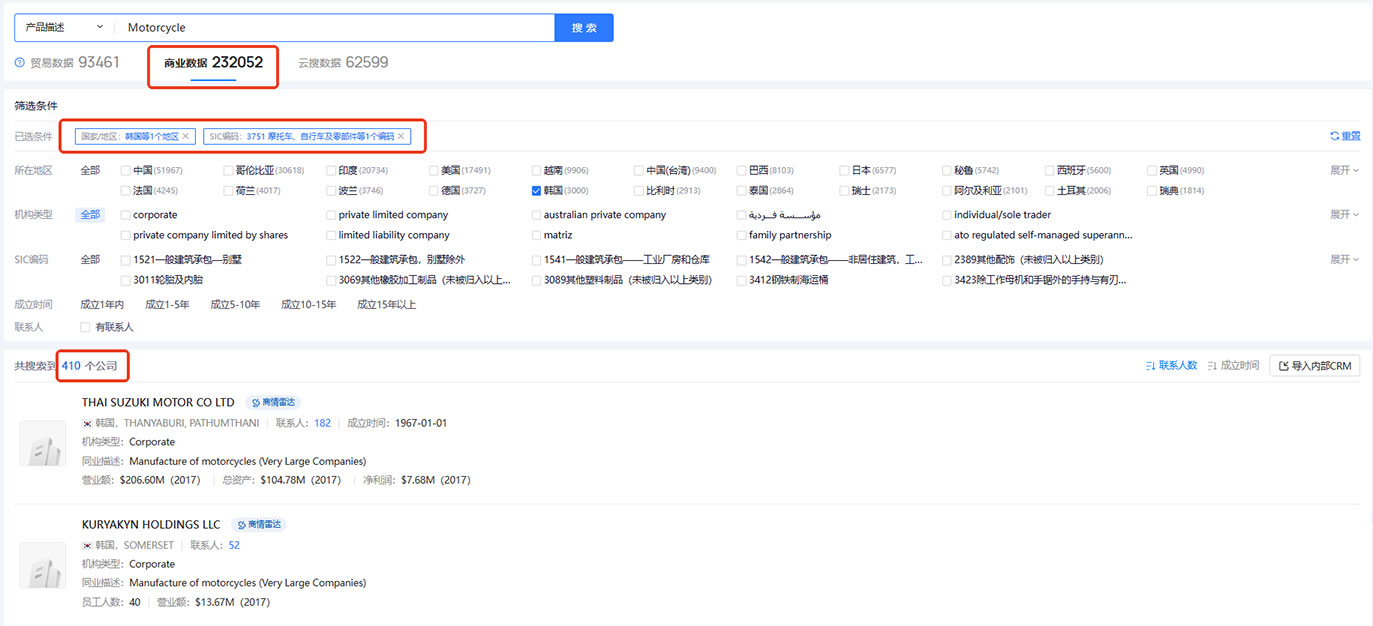Check the 日本 region checkbox
1373x626 pixels.
pos(844,171)
